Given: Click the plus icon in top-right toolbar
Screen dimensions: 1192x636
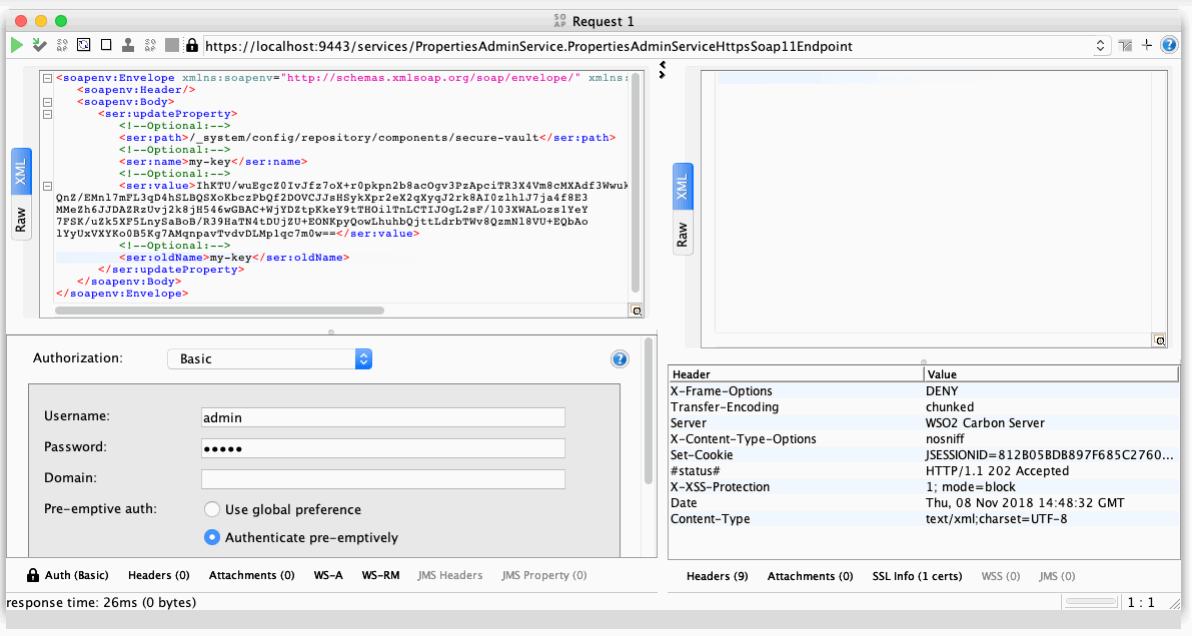Looking at the screenshot, I should click(1147, 45).
